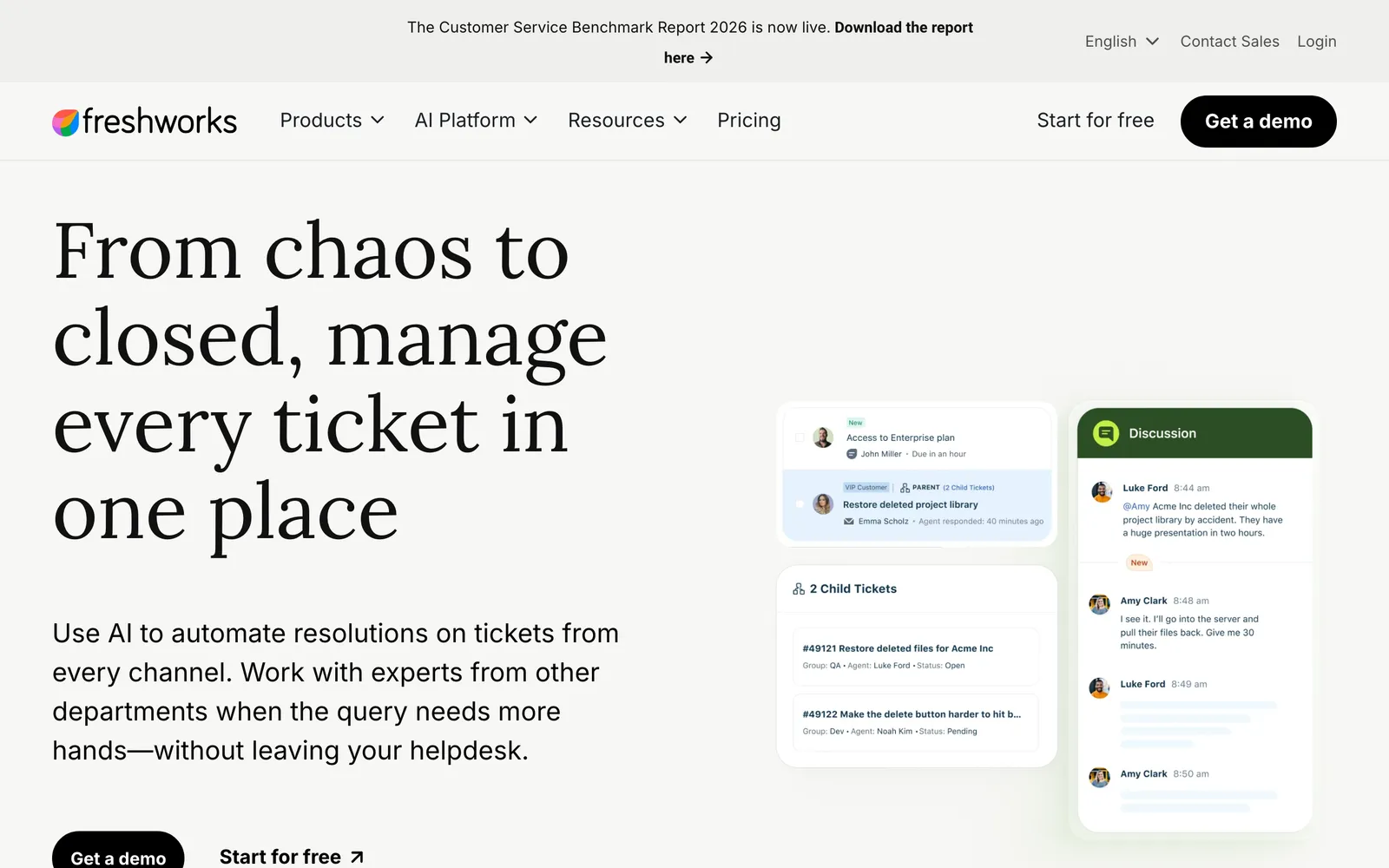Expand the AI Platform menu
The image size is (1389, 868).
coord(476,121)
